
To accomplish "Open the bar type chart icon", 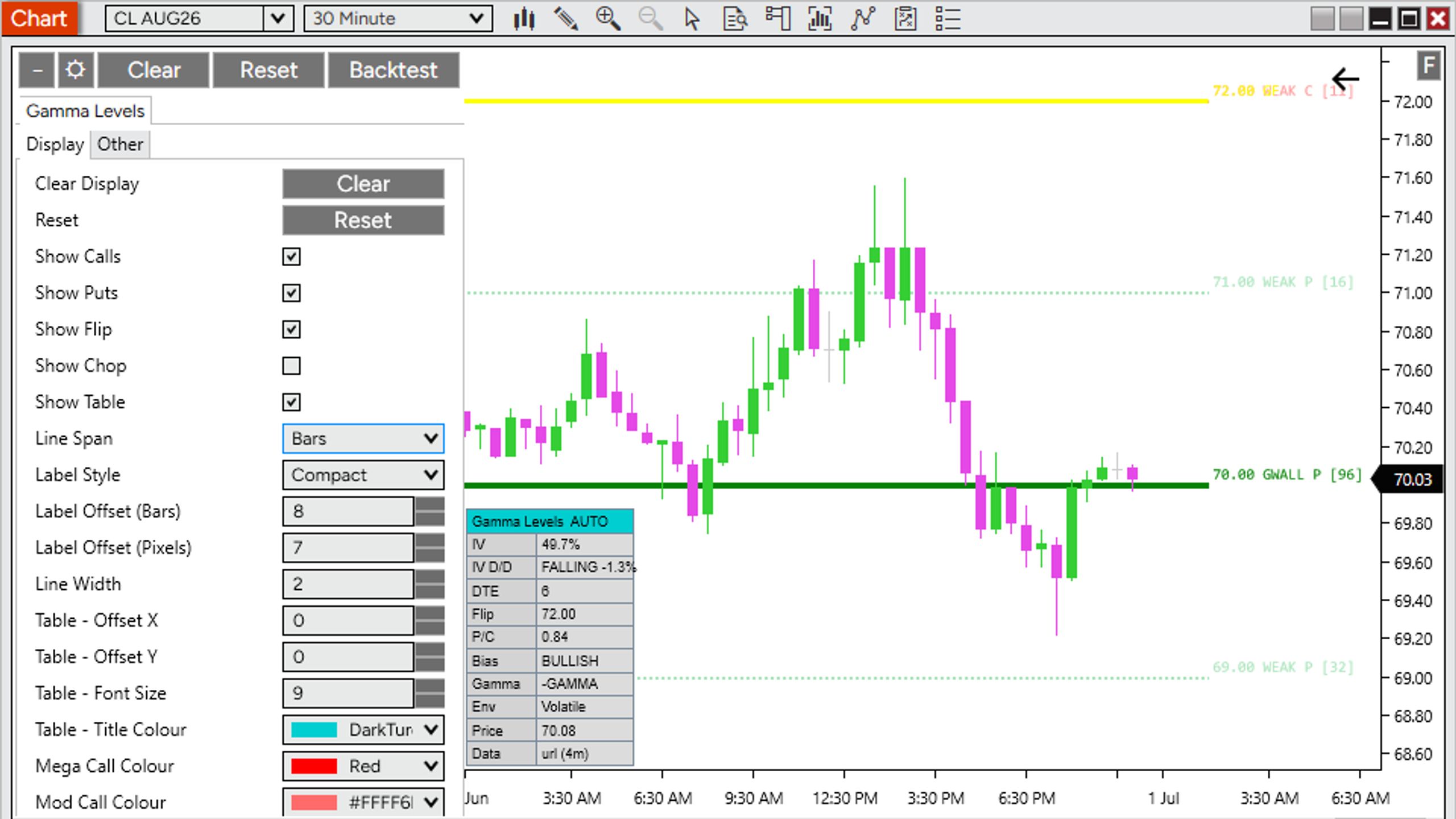I will (524, 19).
